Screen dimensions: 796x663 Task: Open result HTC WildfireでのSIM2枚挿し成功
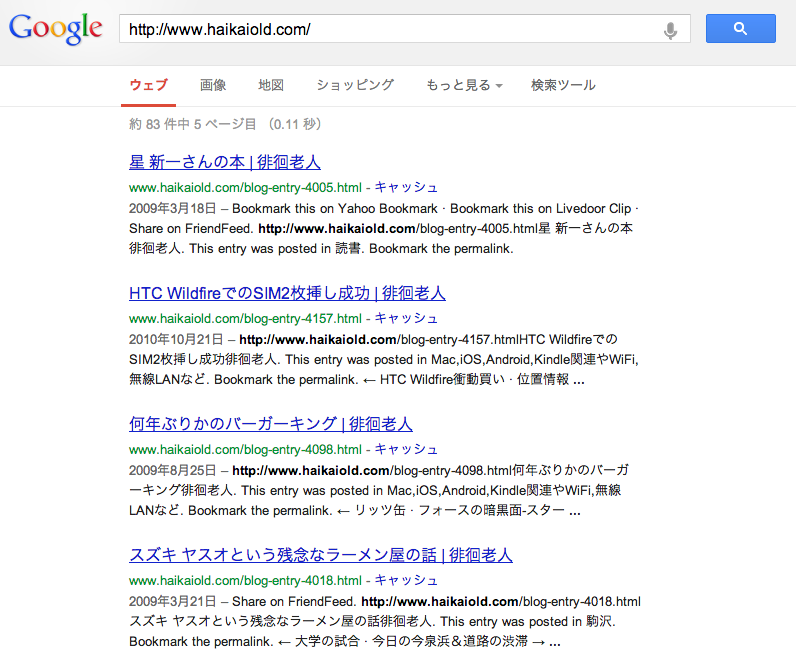(287, 293)
